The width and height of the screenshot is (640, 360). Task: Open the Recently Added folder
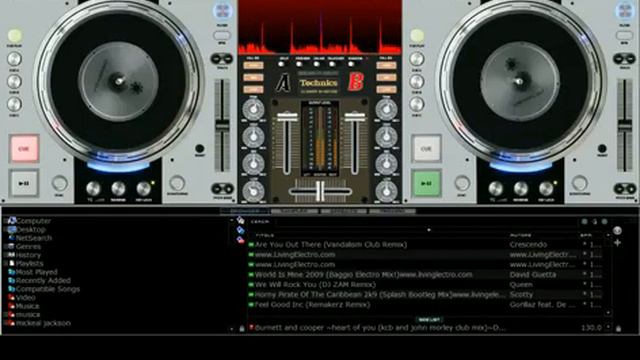43,280
